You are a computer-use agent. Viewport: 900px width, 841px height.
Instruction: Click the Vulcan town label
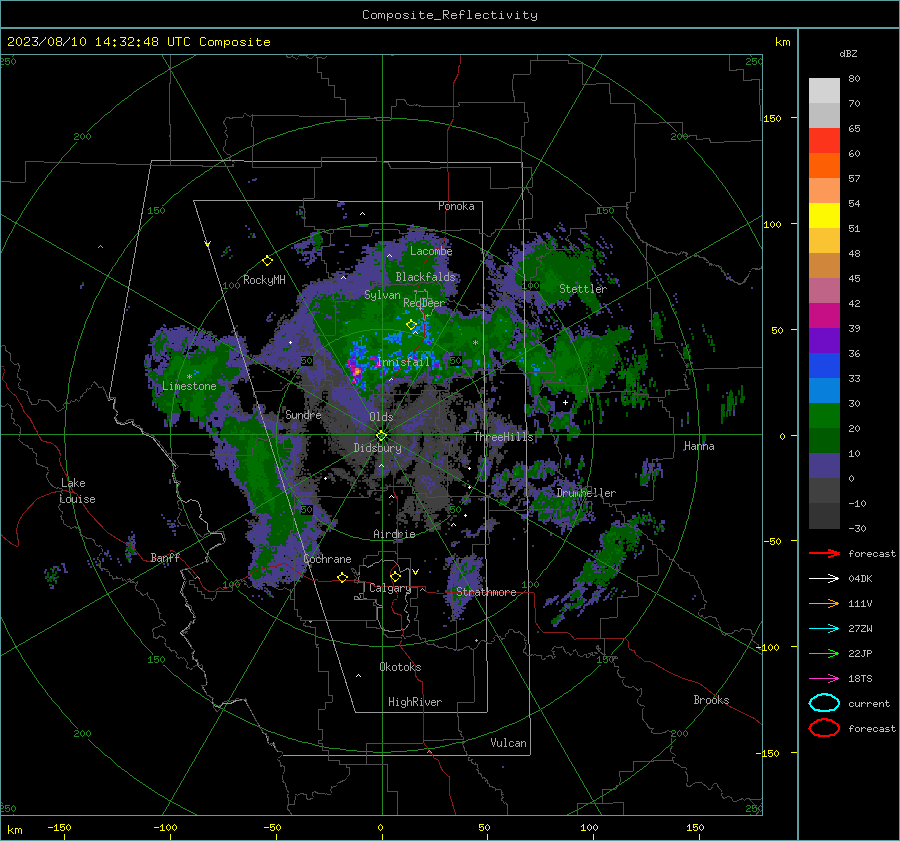point(509,743)
